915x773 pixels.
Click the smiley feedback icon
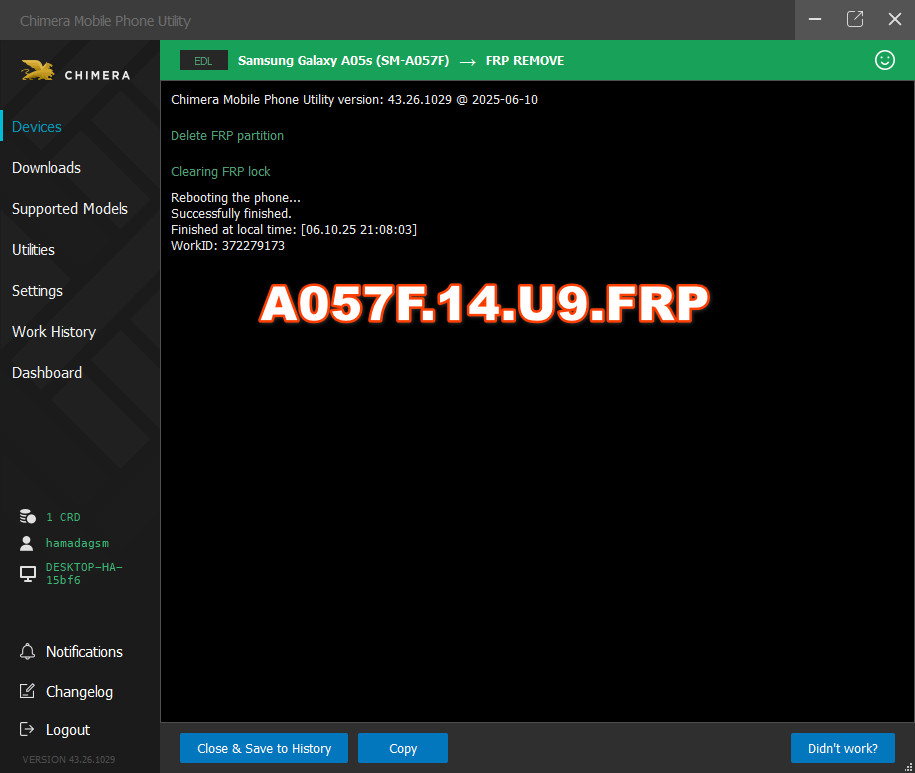[885, 60]
